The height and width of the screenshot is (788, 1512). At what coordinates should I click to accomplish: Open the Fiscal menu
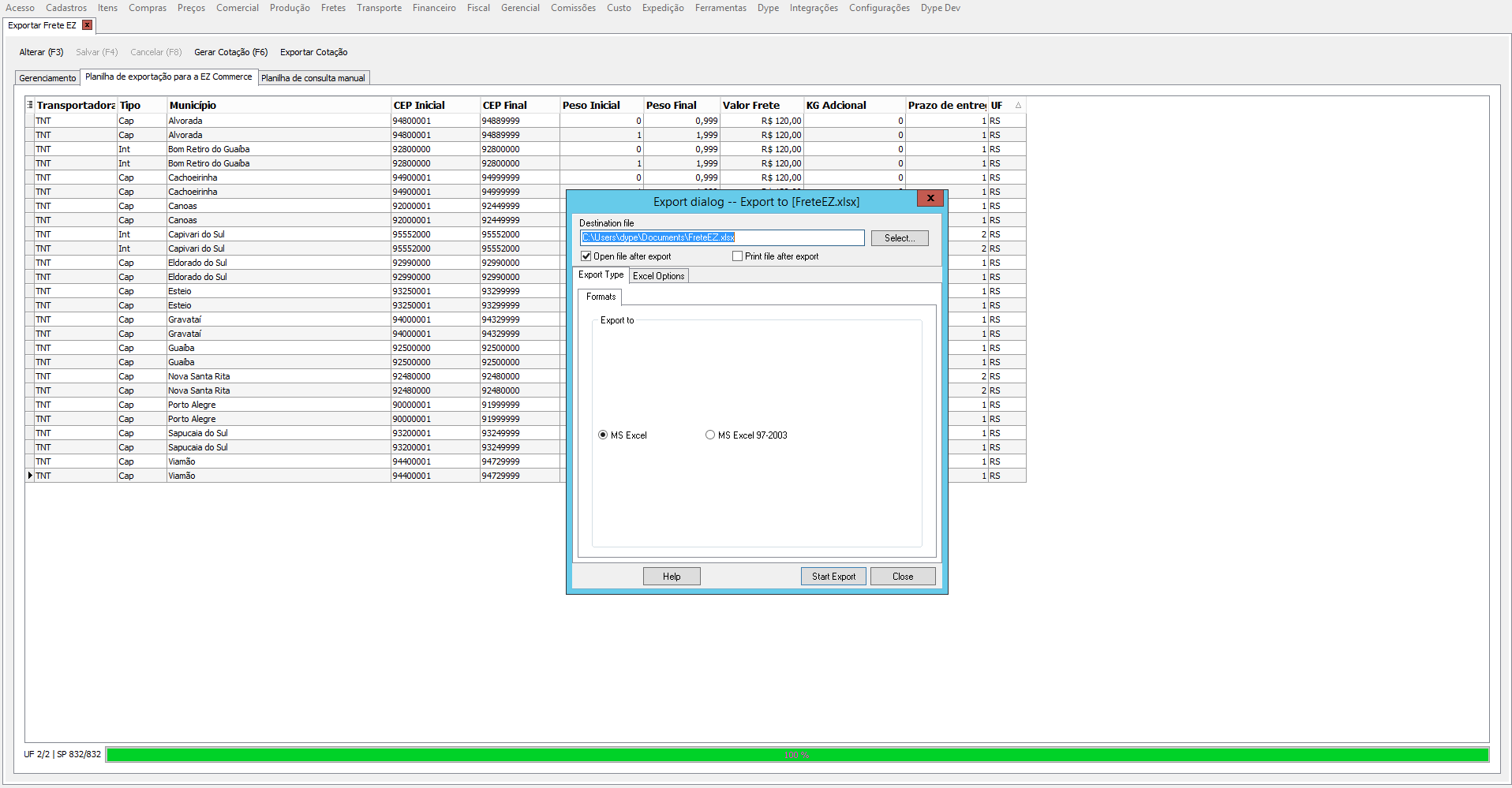pyautogui.click(x=478, y=8)
